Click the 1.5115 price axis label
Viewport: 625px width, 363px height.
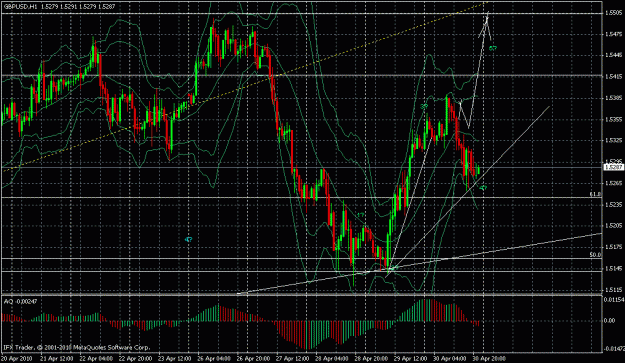click(613, 290)
